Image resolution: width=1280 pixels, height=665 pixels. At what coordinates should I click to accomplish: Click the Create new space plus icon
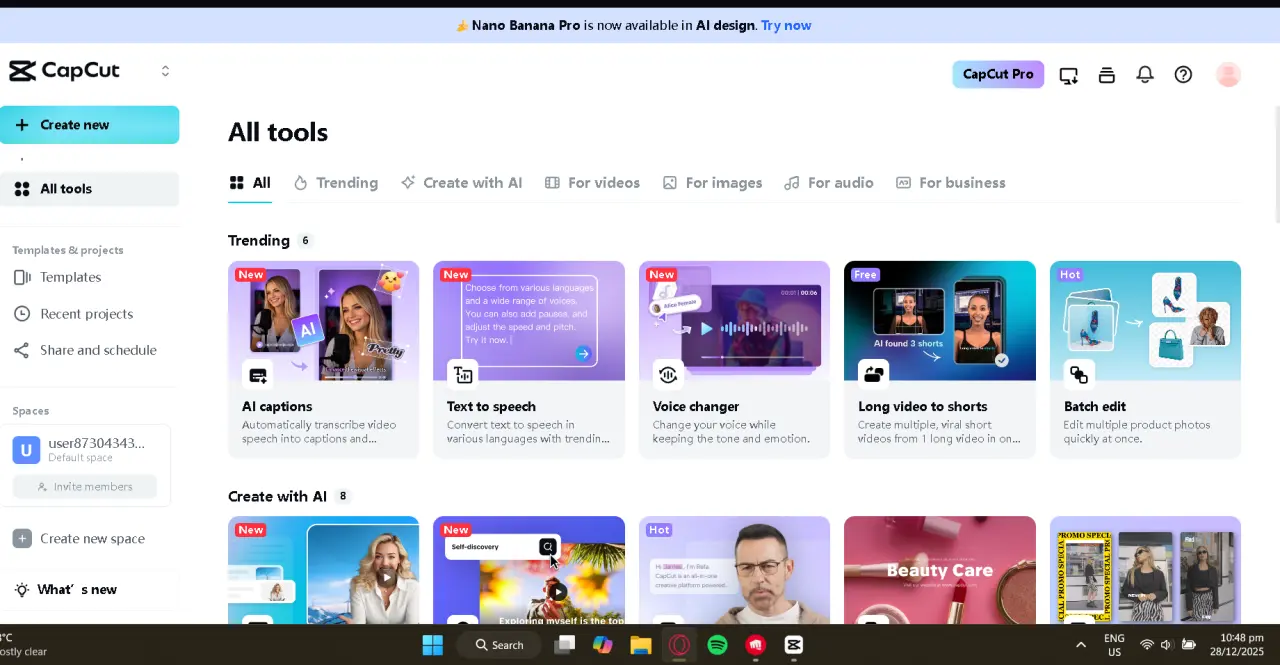22,539
